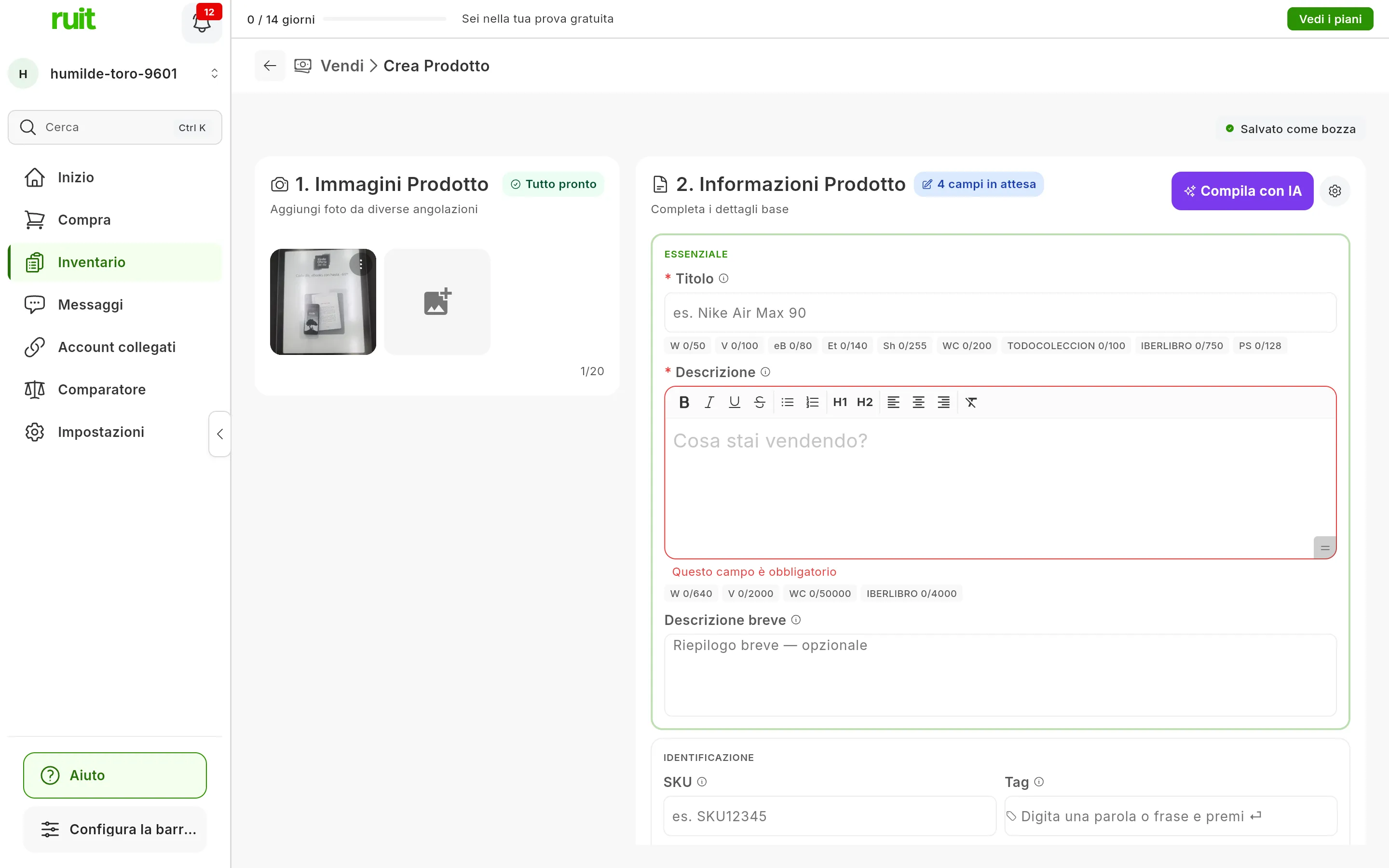Image resolution: width=1389 pixels, height=868 pixels.
Task: Open Impostazioni in the sidebar
Action: point(115,432)
